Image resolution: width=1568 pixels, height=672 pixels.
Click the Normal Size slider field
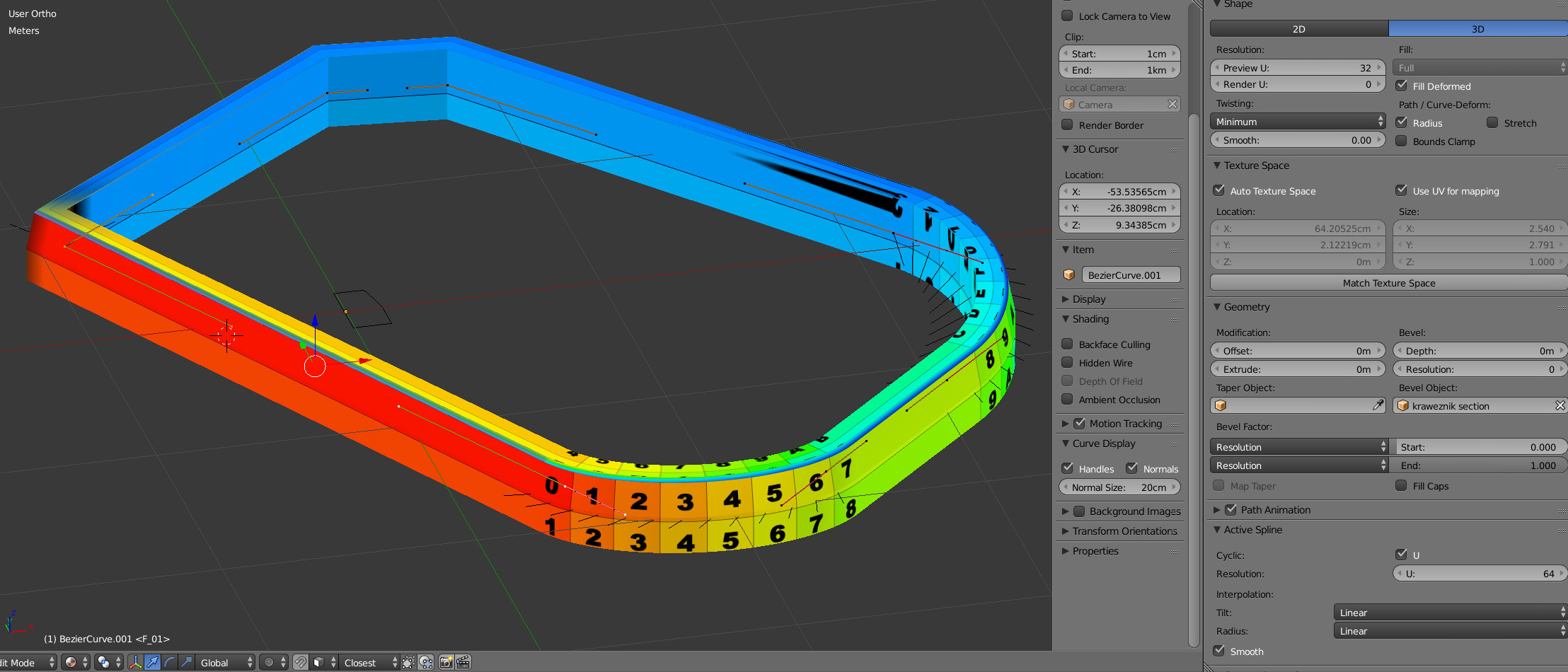[x=1120, y=487]
